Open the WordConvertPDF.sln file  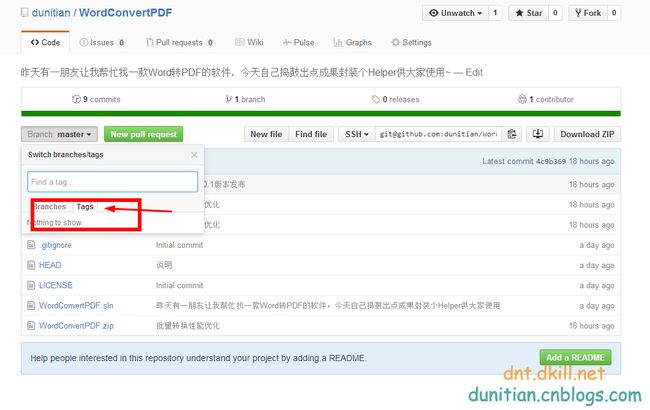click(76, 306)
